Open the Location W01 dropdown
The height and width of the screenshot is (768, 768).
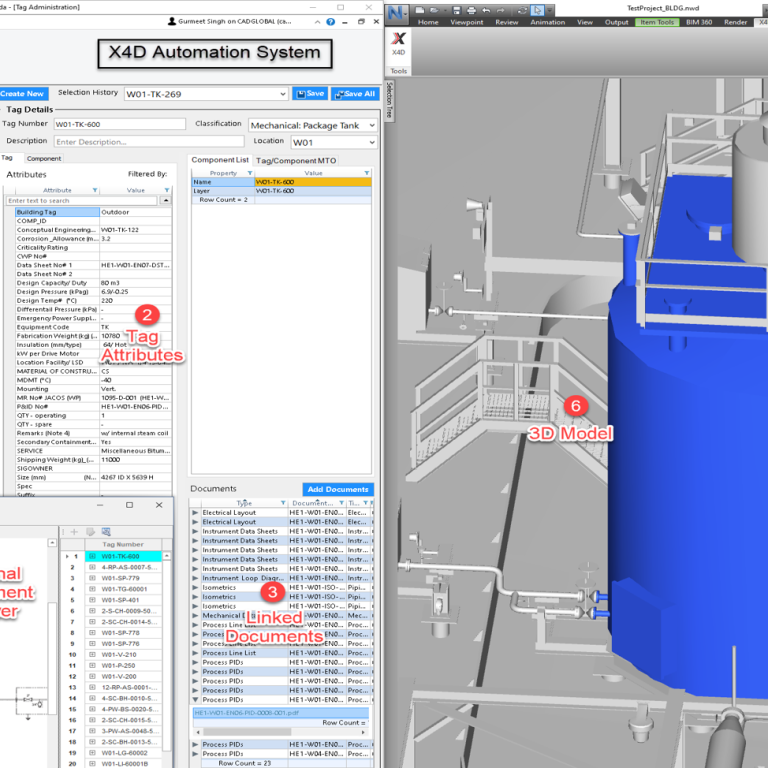click(372, 143)
